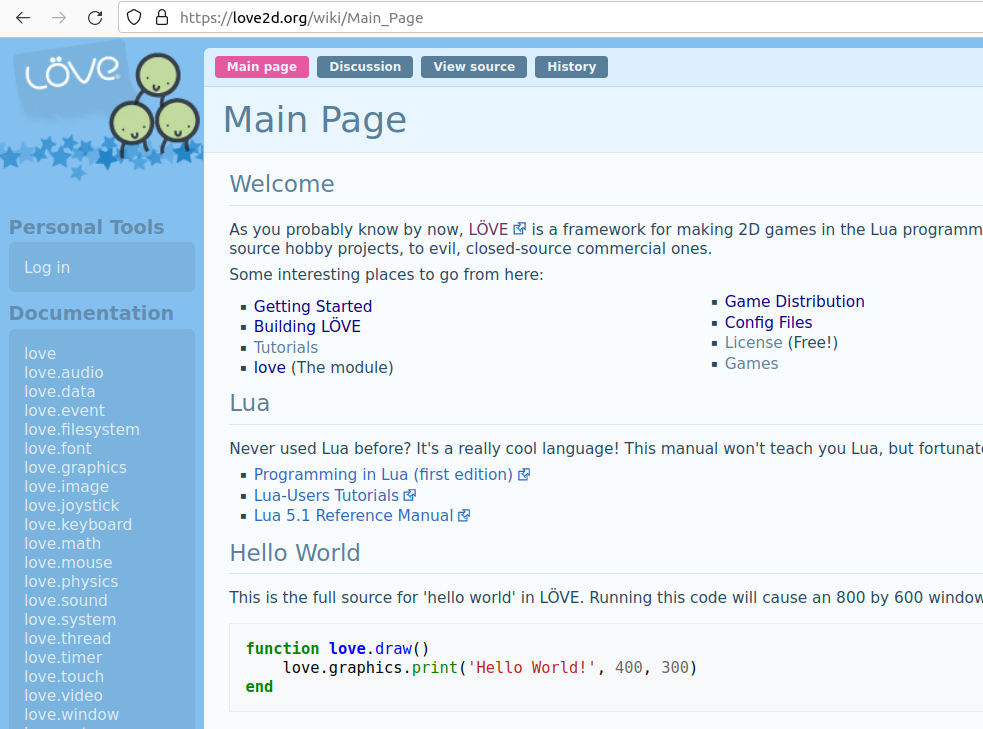Click the Config Files link

(x=768, y=322)
